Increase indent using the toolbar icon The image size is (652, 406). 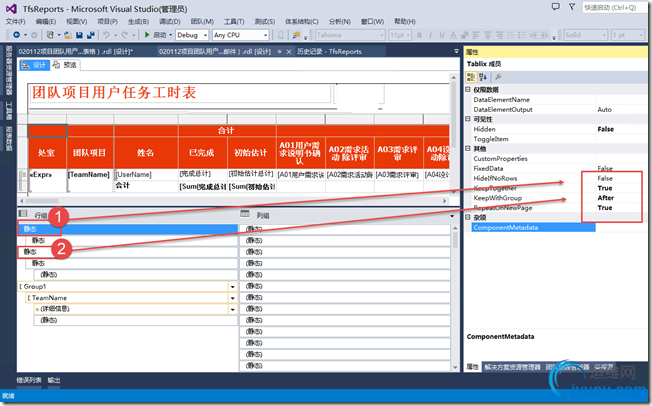tap(544, 35)
